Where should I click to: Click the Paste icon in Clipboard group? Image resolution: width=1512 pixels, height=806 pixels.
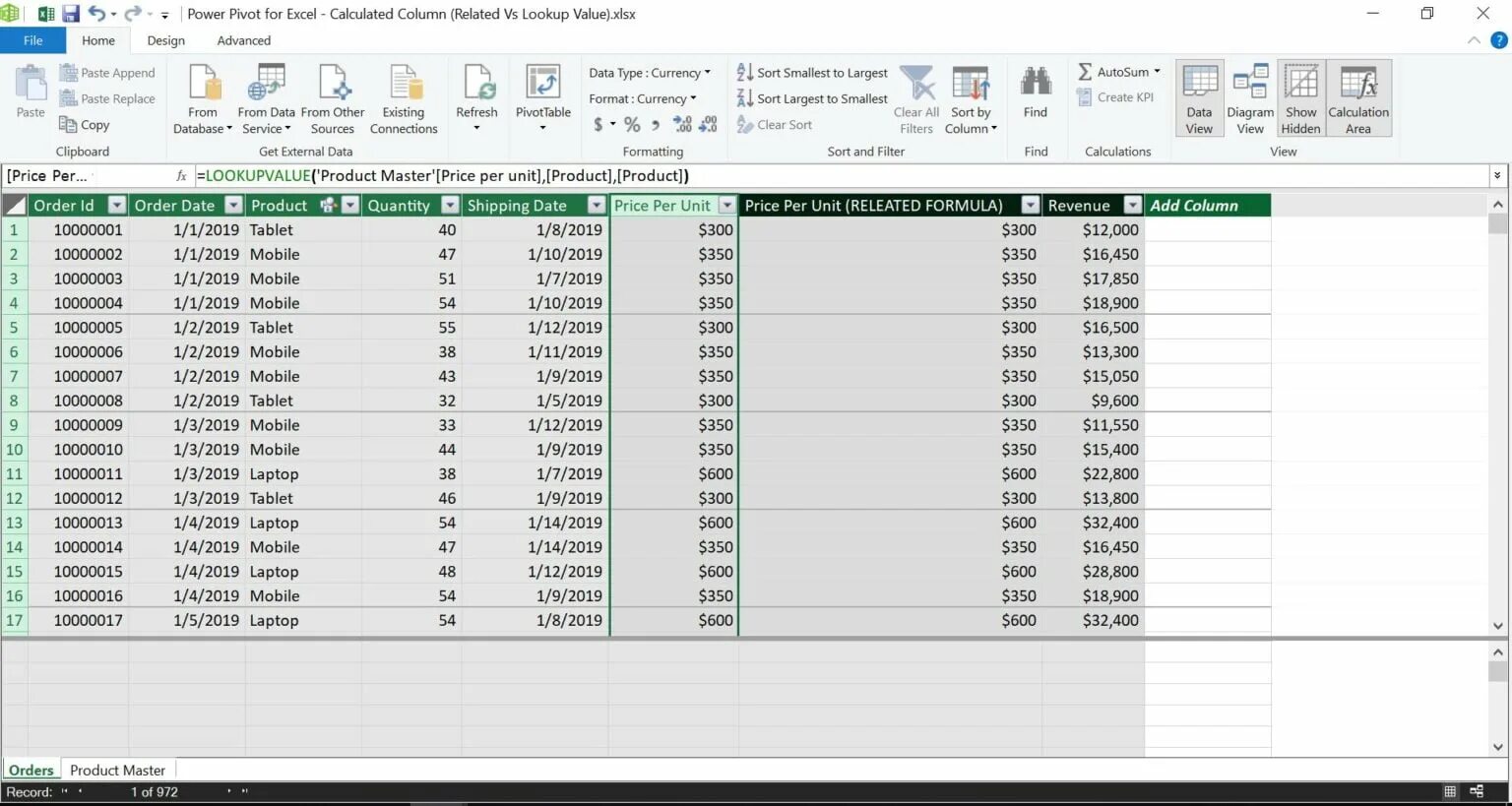click(31, 84)
